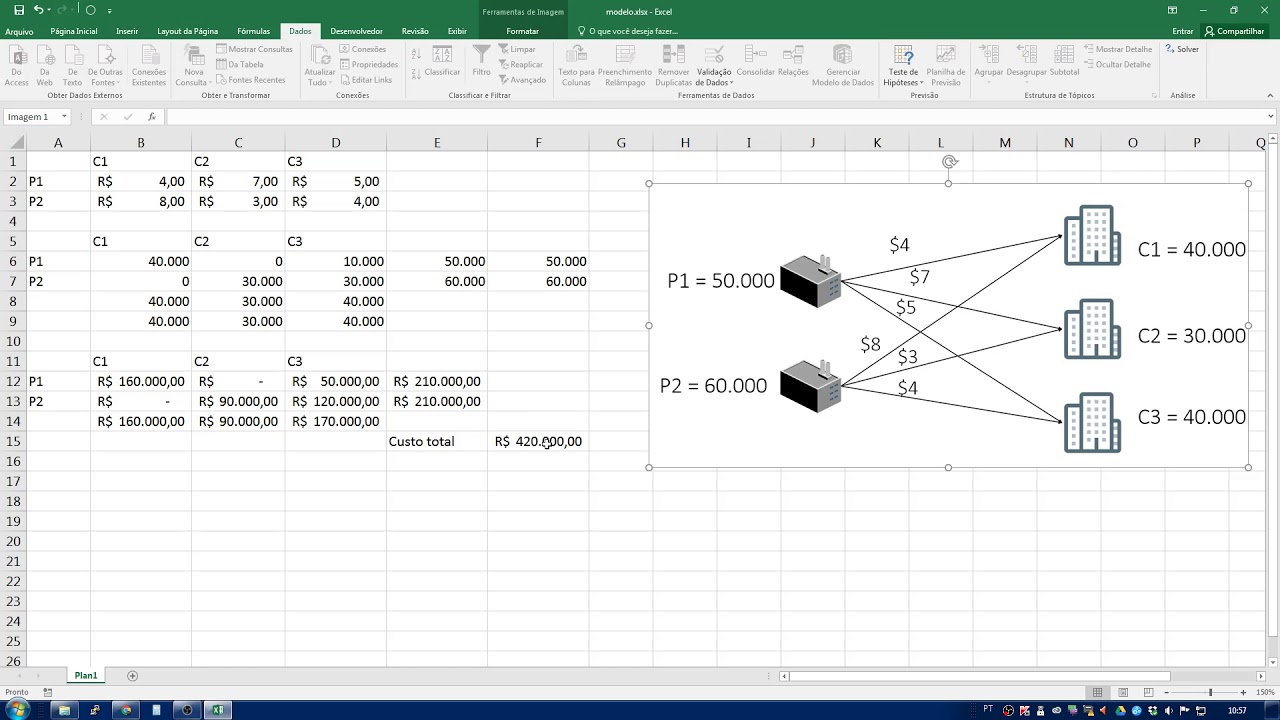Open the Consolidar tool
The image size is (1280, 720).
pyautogui.click(x=755, y=62)
